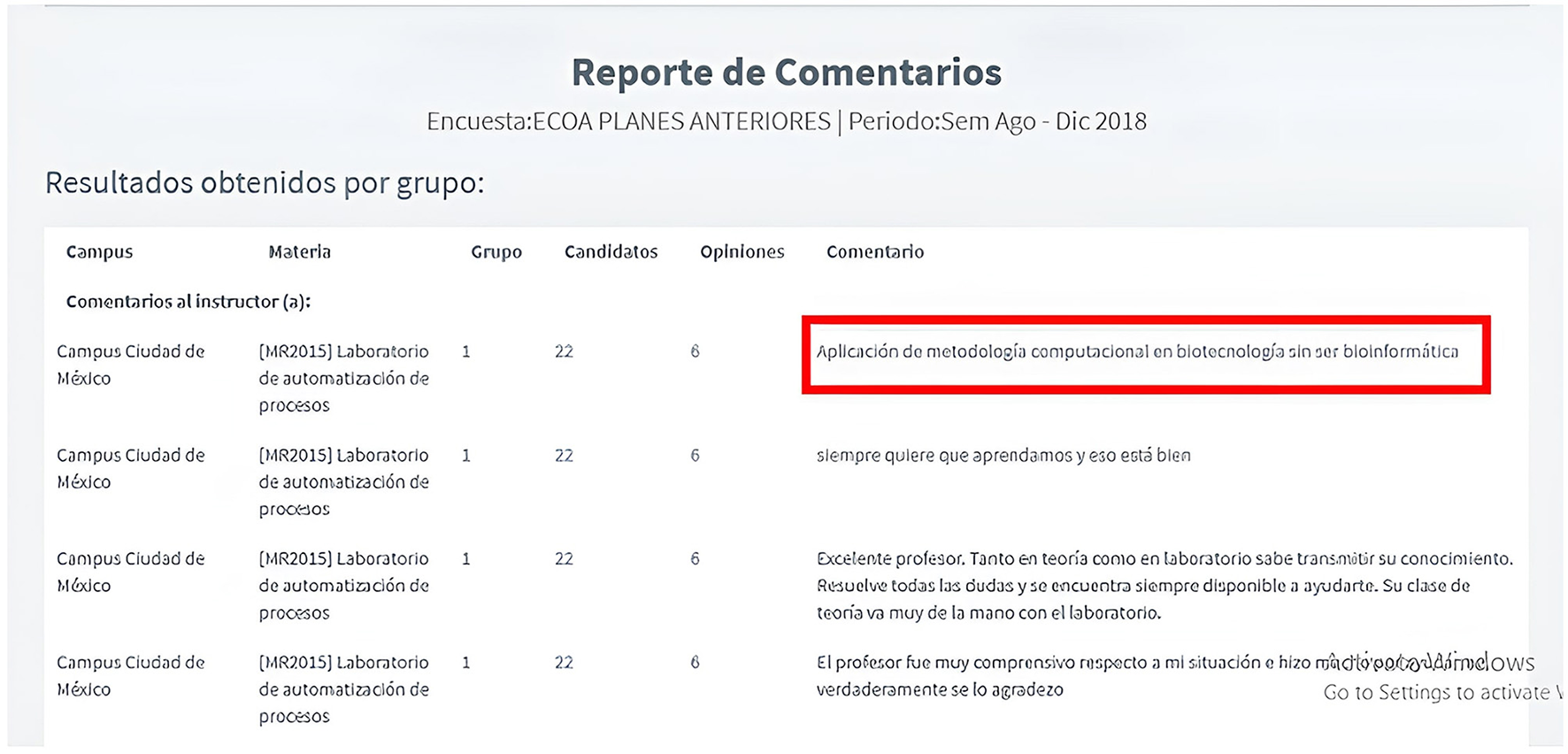Click the grupo value in the 'muy comprensivo' row
Image resolution: width=1568 pixels, height=754 pixels.
tap(465, 663)
